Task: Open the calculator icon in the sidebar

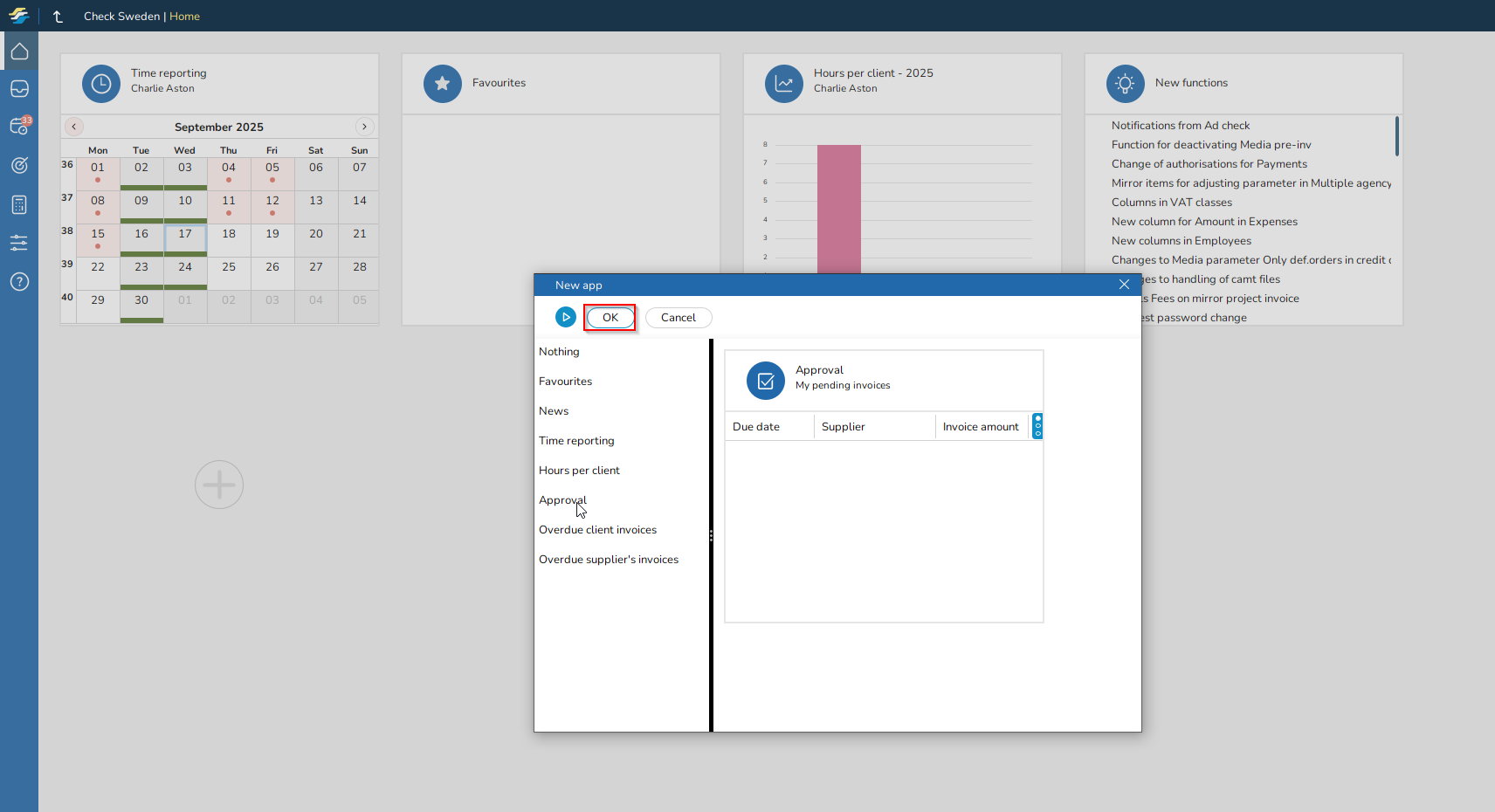Action: tap(19, 204)
